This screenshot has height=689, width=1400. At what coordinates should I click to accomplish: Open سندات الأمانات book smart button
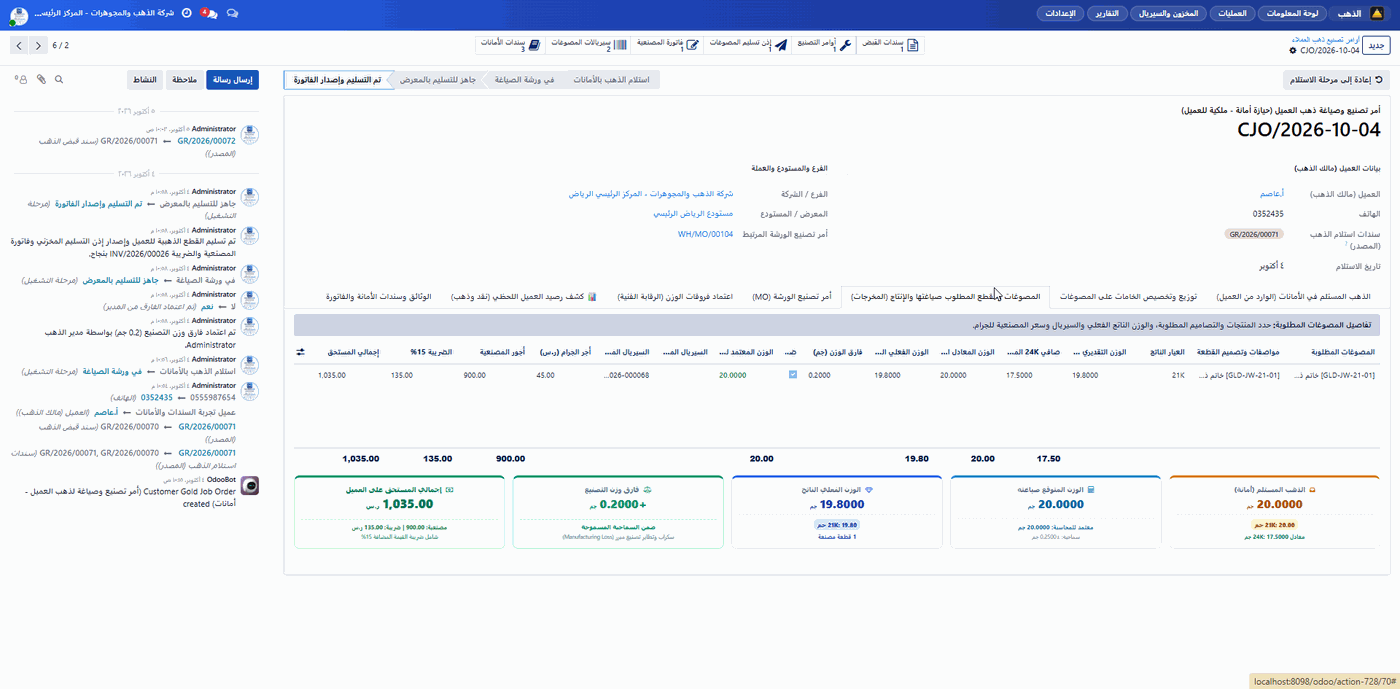coord(511,45)
